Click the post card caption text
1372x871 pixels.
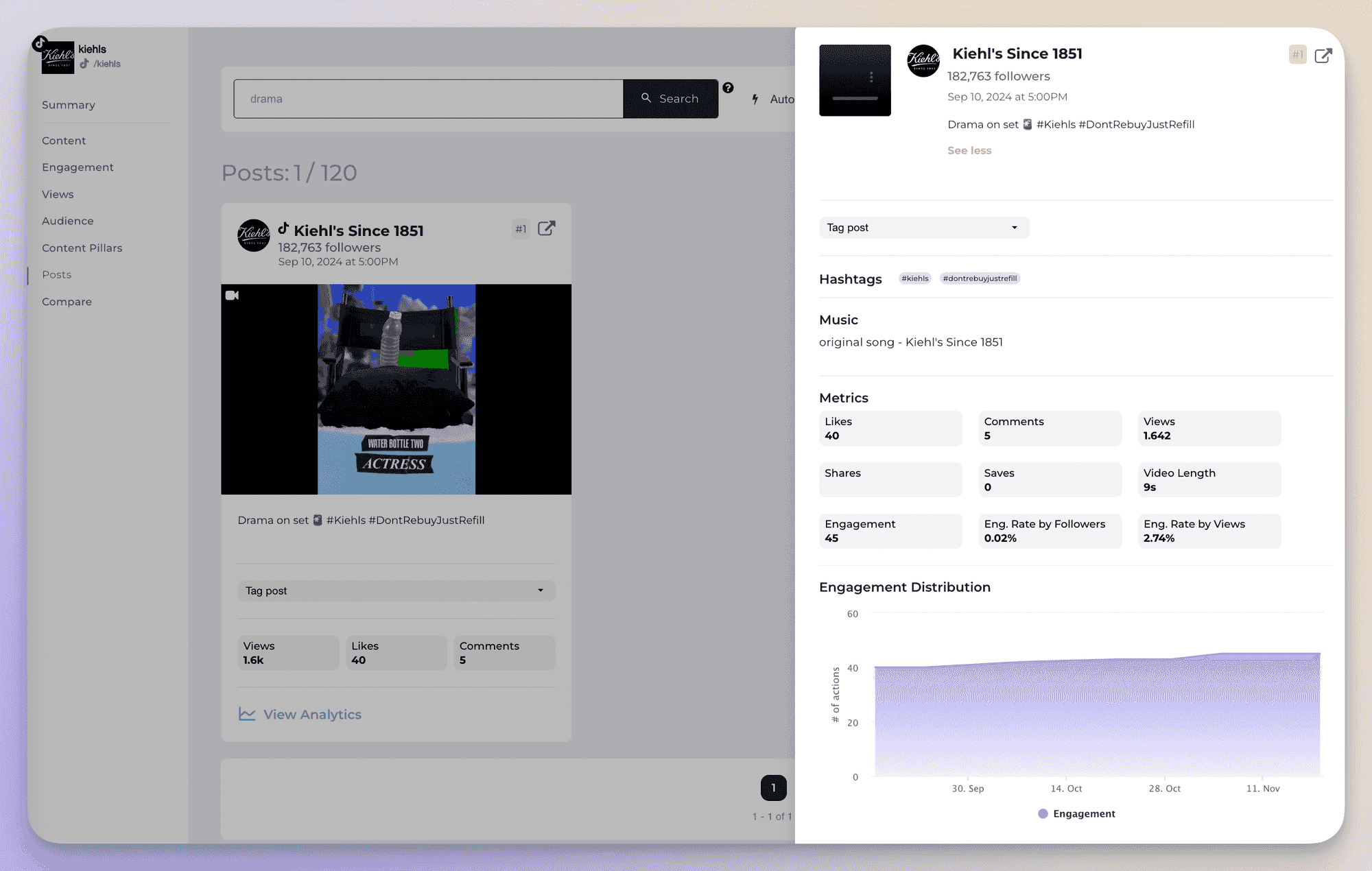pyautogui.click(x=361, y=521)
